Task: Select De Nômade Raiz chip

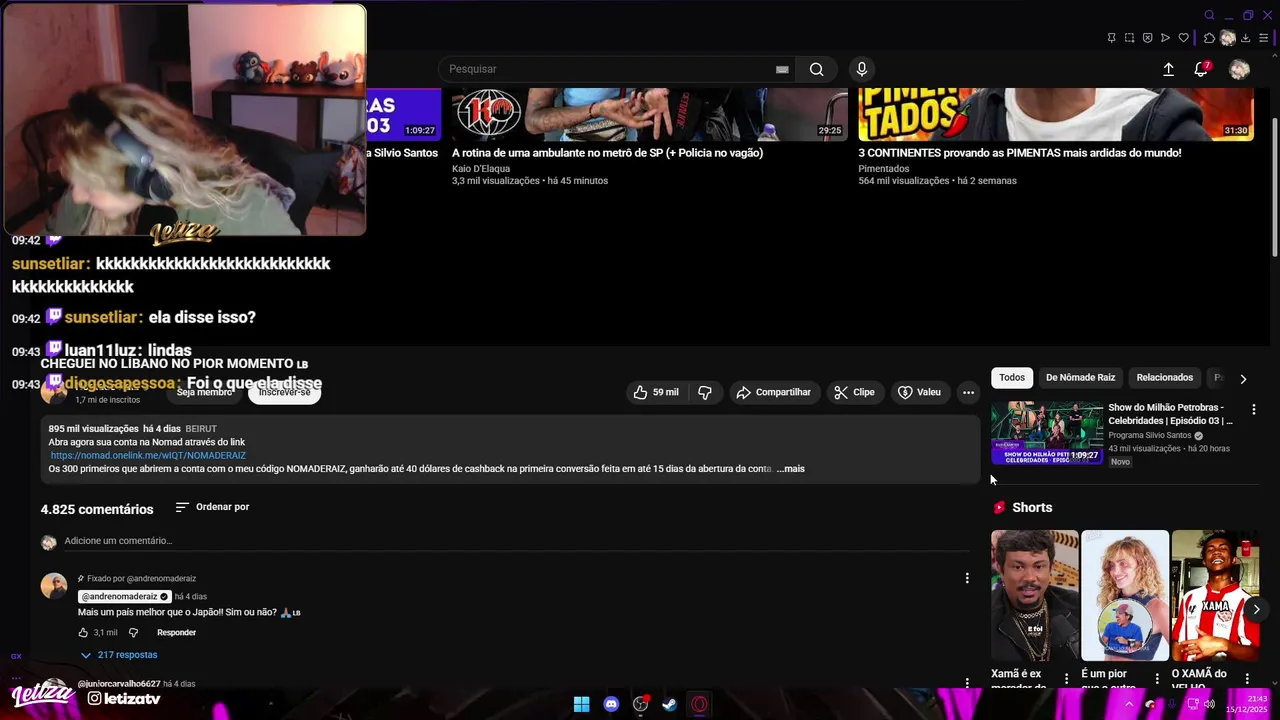Action: pyautogui.click(x=1080, y=378)
